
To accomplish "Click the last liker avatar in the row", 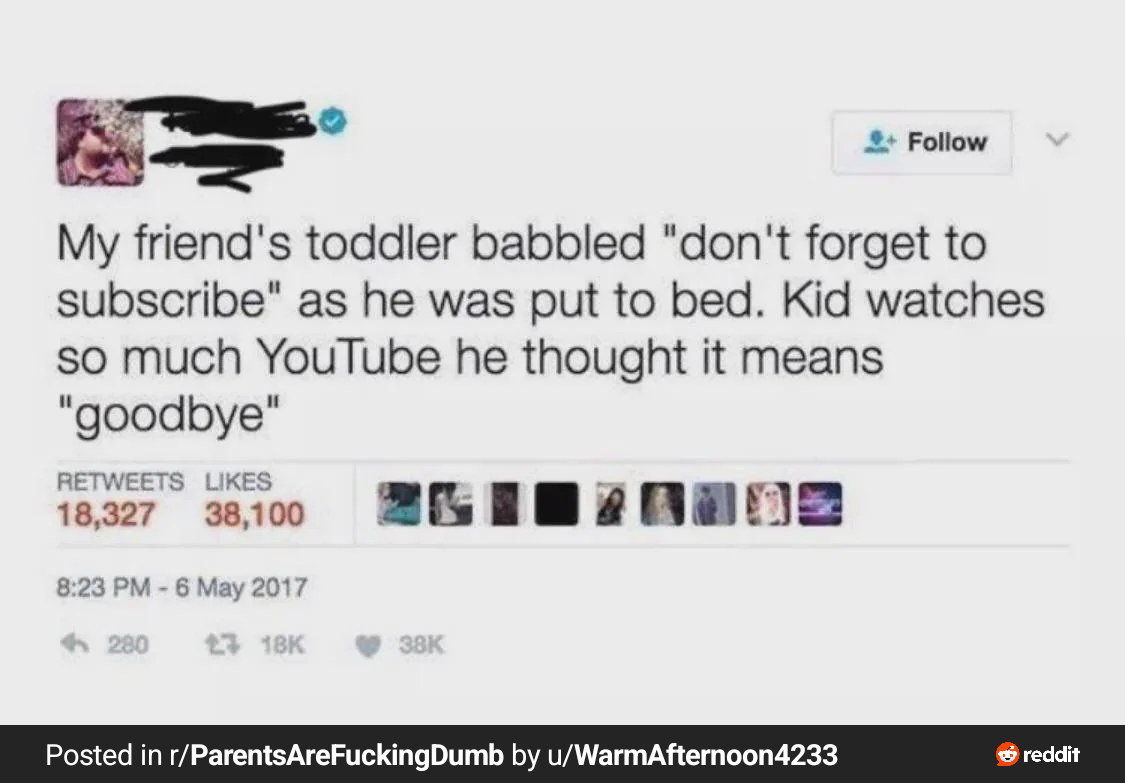I will (821, 504).
